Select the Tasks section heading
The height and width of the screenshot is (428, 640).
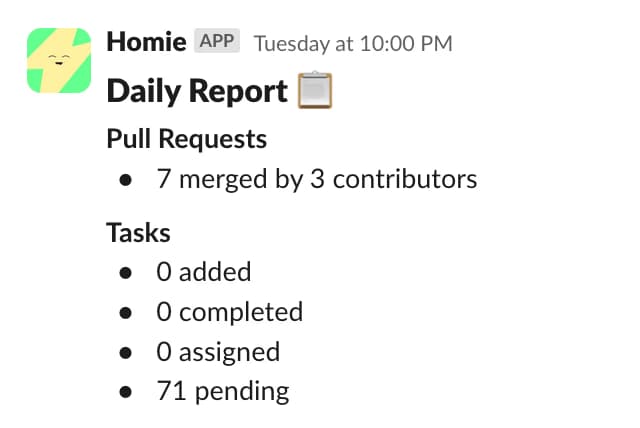click(139, 233)
